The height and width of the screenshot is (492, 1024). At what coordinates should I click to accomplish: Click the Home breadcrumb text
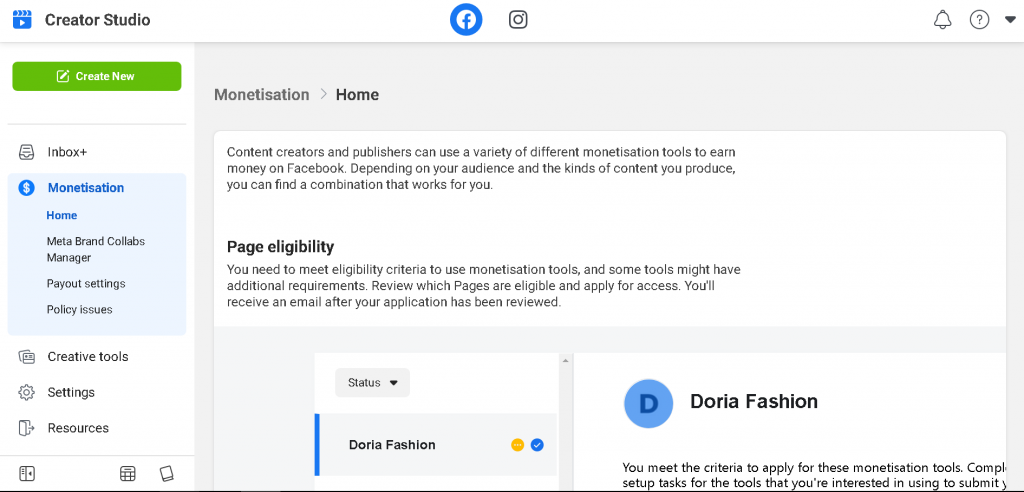tap(357, 95)
